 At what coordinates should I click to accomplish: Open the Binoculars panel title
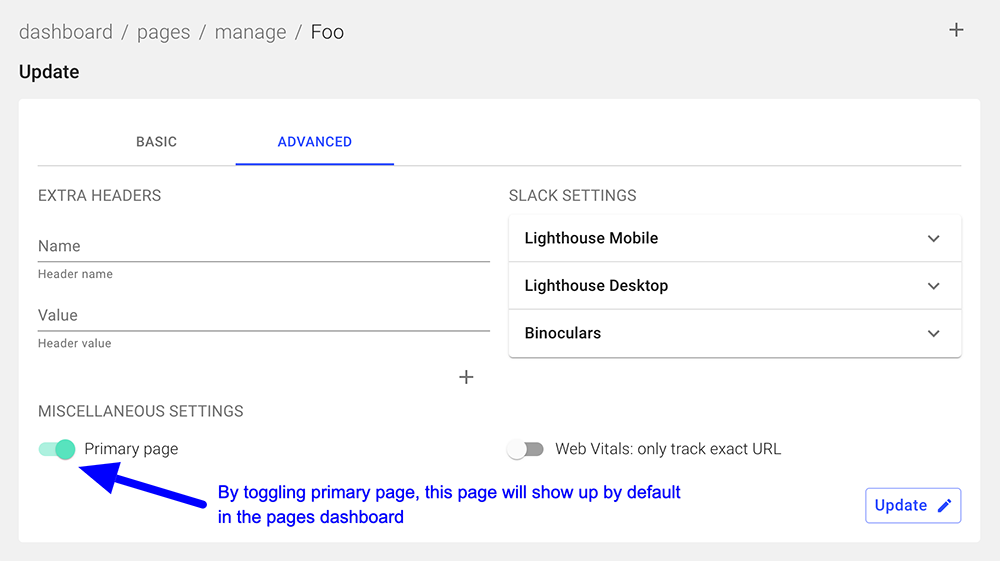tap(562, 333)
